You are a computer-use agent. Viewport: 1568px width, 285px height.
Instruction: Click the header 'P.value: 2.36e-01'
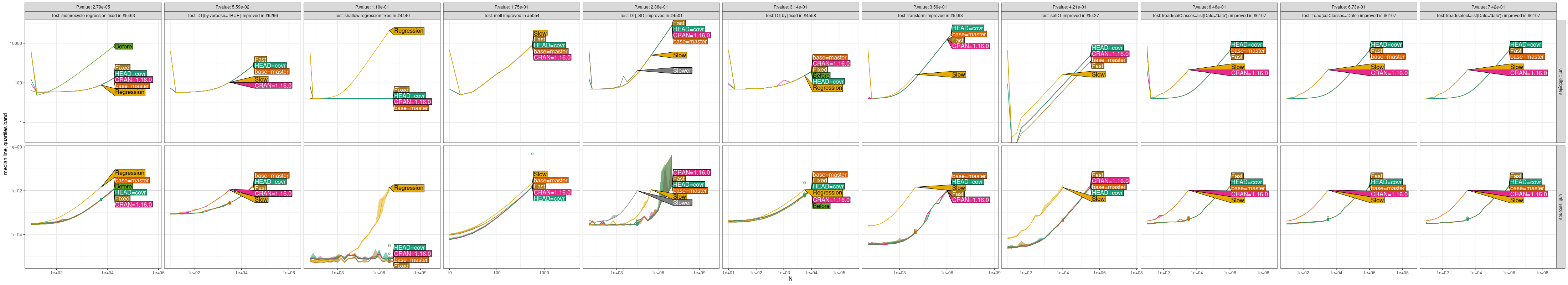(651, 7)
